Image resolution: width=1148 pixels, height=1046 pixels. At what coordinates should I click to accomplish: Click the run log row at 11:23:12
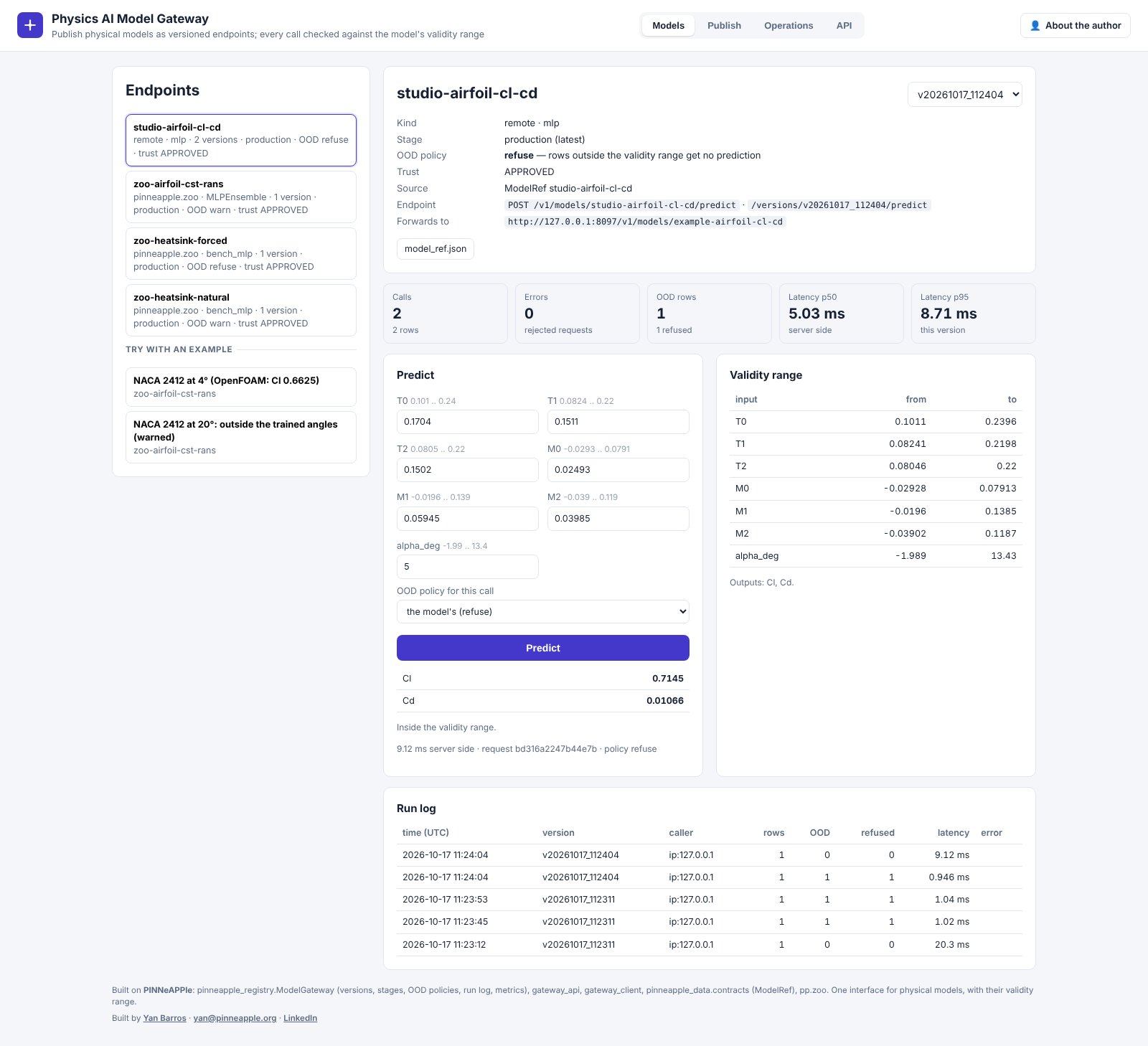point(710,945)
